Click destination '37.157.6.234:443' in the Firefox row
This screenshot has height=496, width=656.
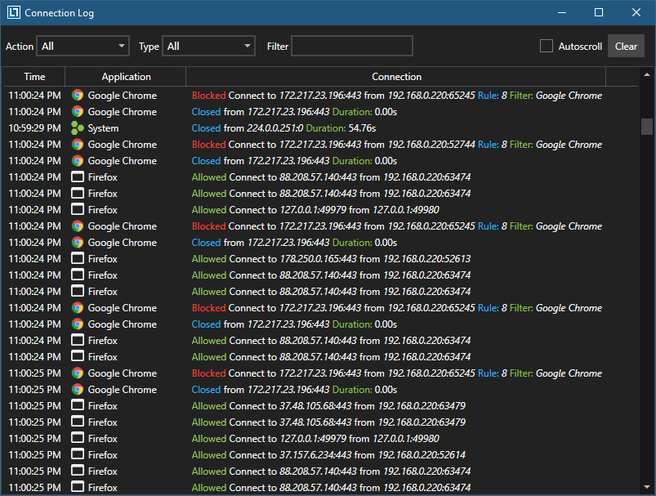pyautogui.click(x=315, y=455)
